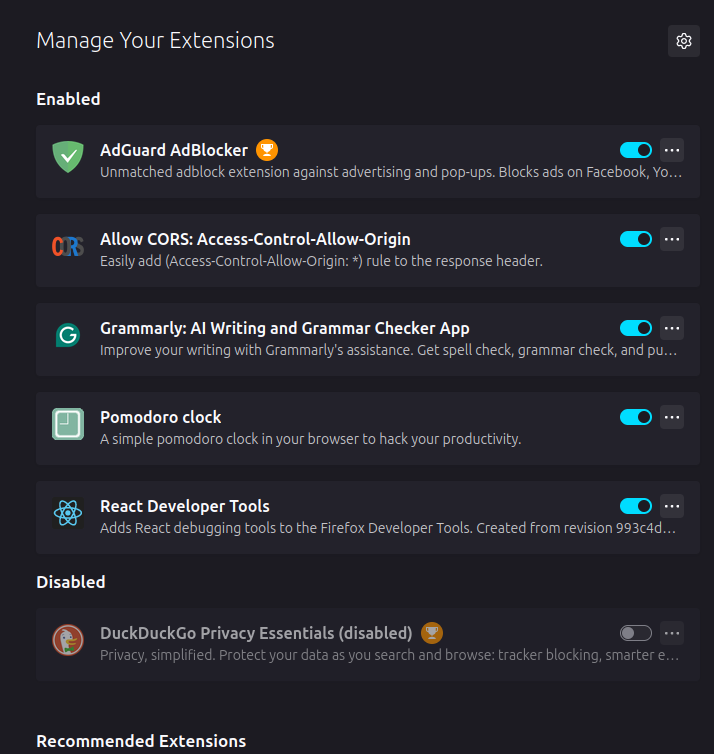Switch off the Grammarly extension toggle
This screenshot has width=714, height=754.
tap(636, 328)
